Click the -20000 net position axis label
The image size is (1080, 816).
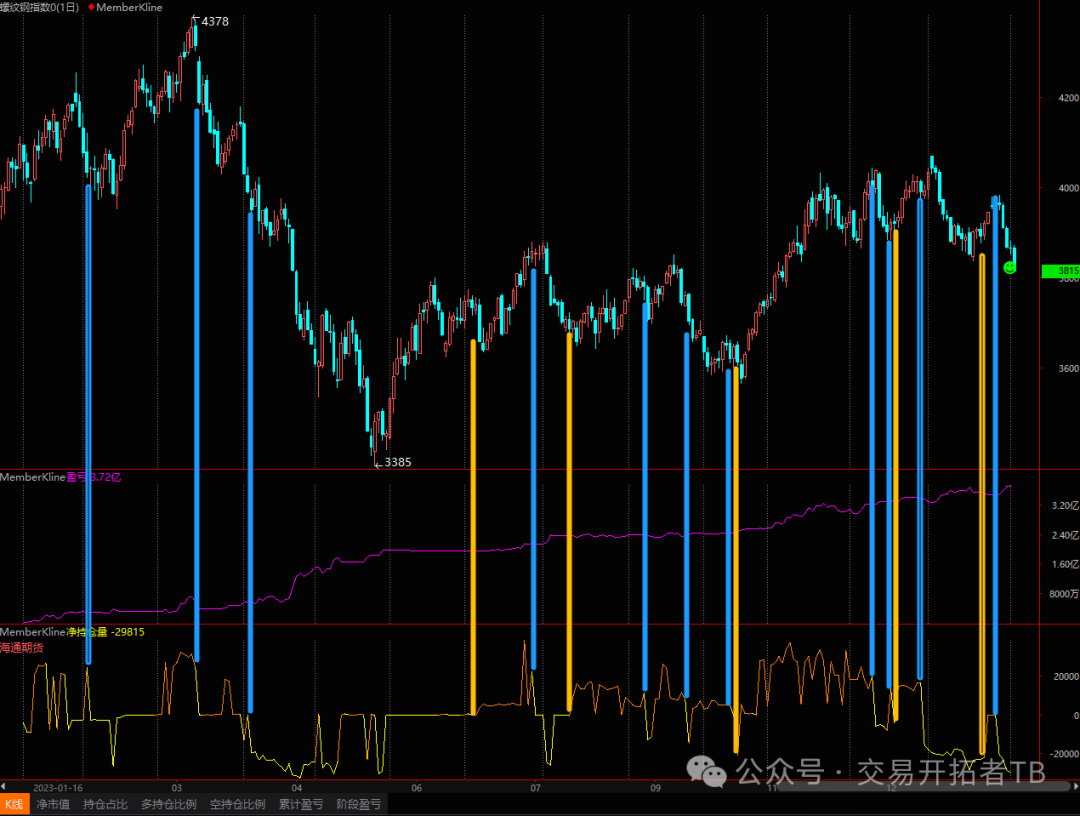1065,754
